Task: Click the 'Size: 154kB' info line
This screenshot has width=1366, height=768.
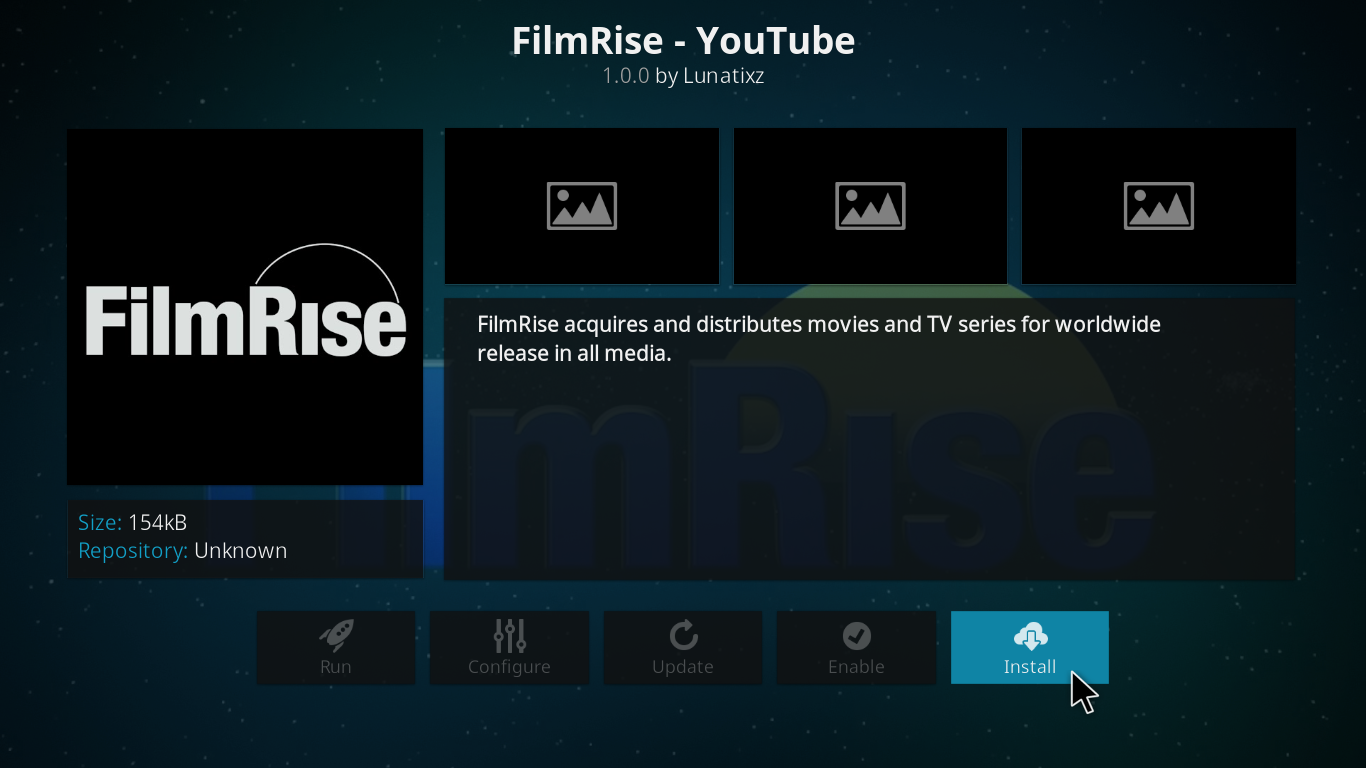Action: click(133, 522)
